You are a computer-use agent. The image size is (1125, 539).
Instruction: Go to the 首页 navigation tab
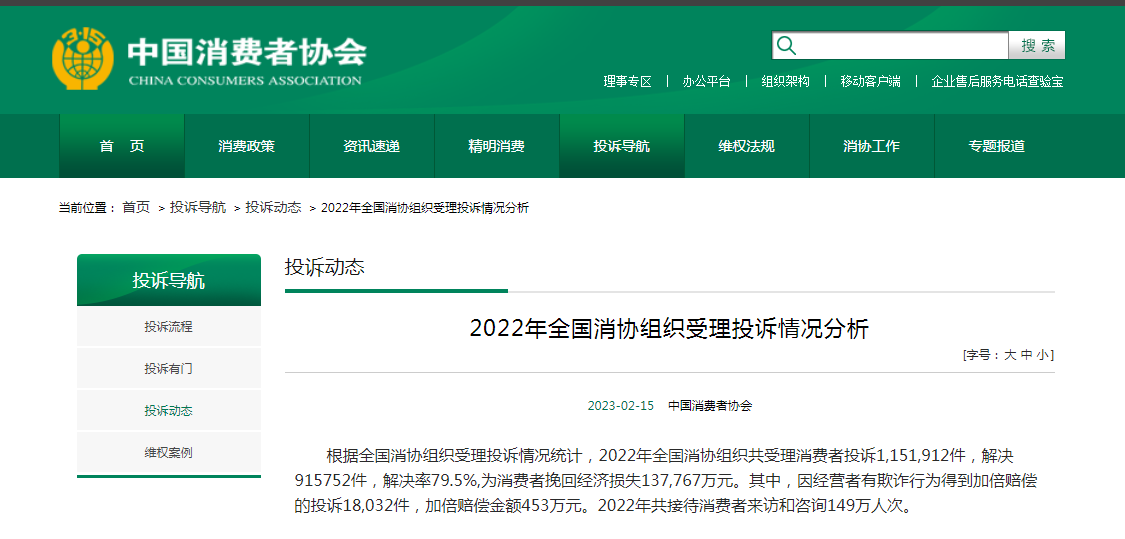pyautogui.click(x=122, y=146)
